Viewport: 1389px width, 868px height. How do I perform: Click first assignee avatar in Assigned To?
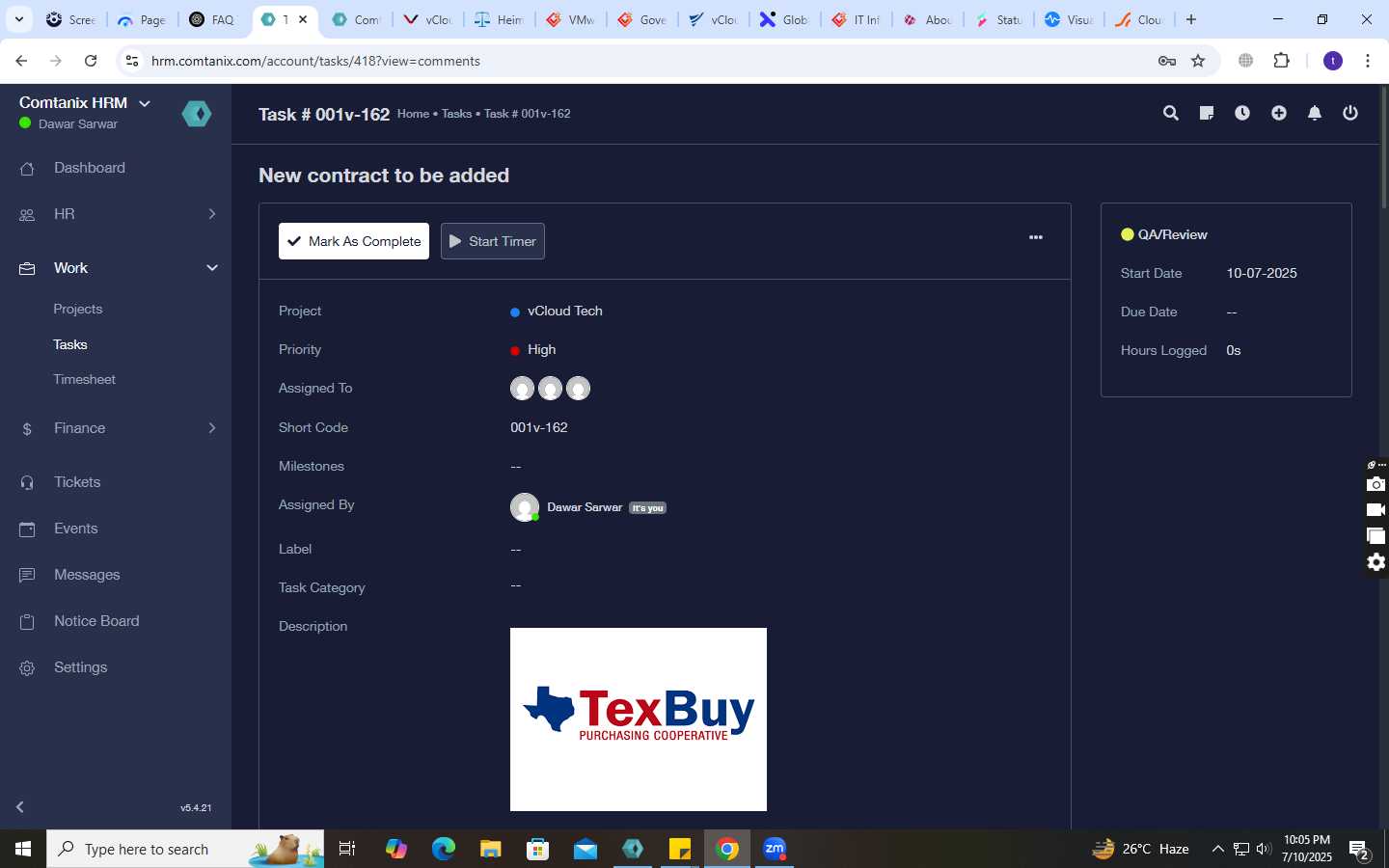point(522,389)
